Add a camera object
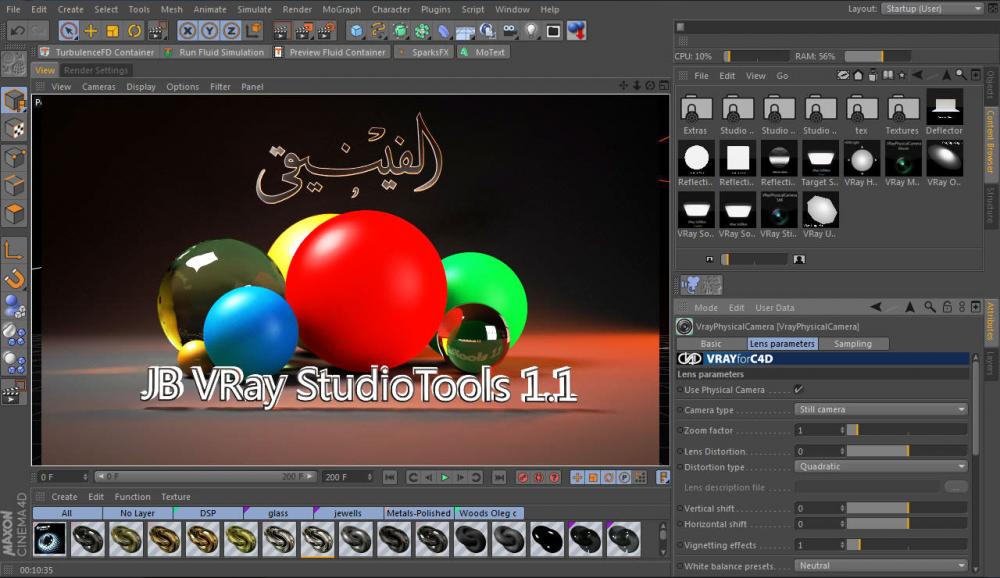1000x578 pixels. point(510,31)
